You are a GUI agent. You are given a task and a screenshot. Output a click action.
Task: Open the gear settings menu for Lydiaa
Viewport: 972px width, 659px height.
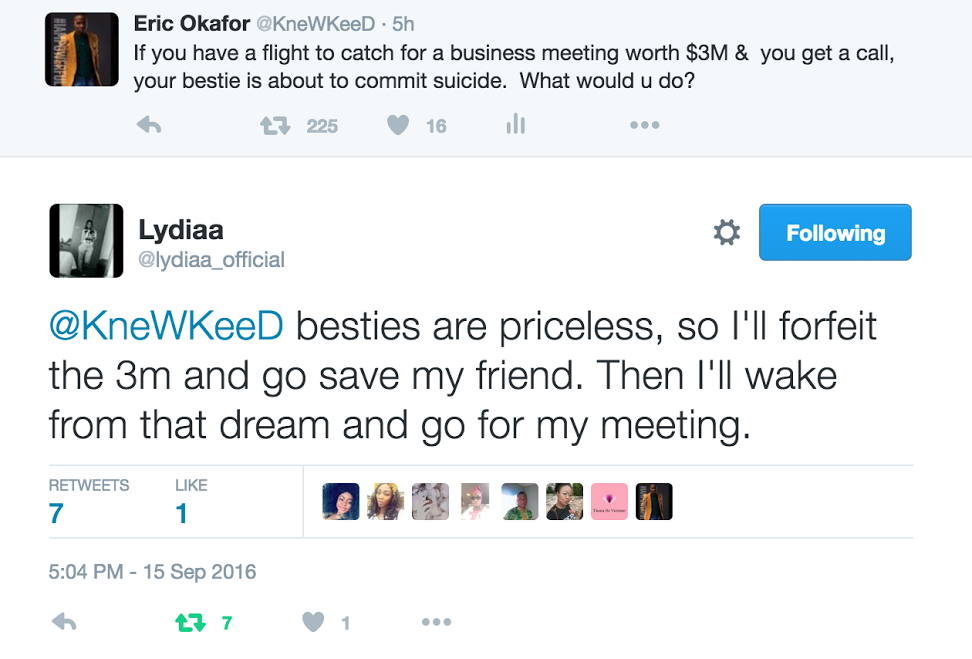pyautogui.click(x=727, y=233)
